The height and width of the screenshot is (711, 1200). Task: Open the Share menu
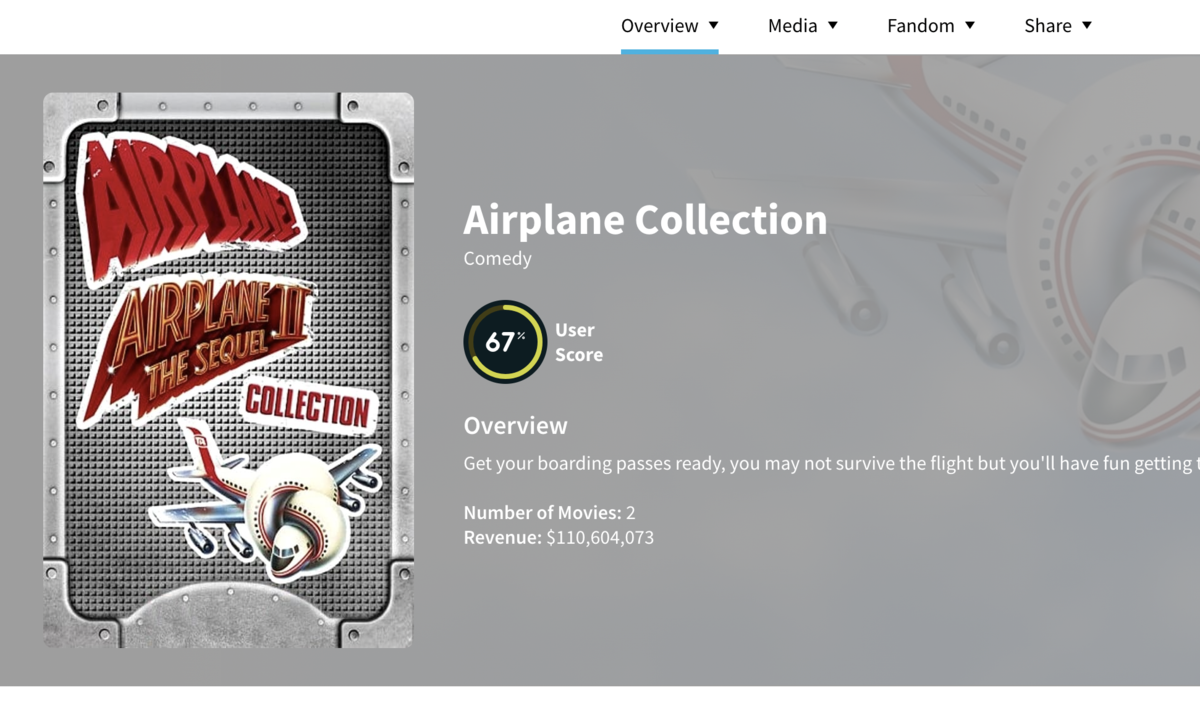click(1058, 26)
